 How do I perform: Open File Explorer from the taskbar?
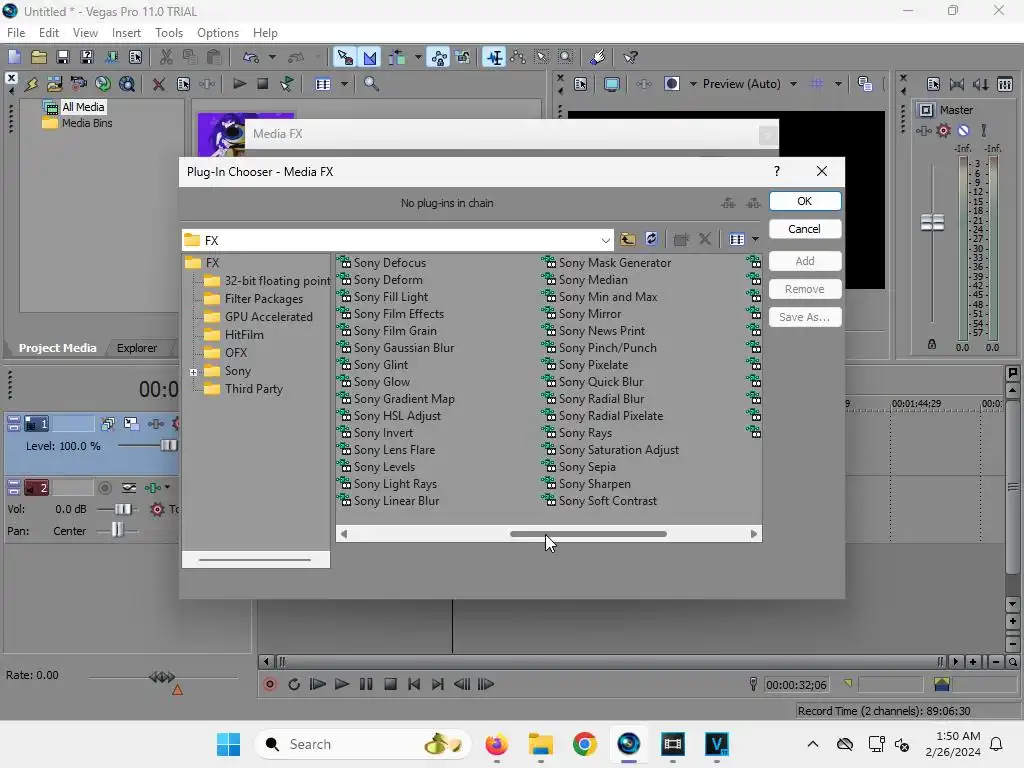[541, 744]
